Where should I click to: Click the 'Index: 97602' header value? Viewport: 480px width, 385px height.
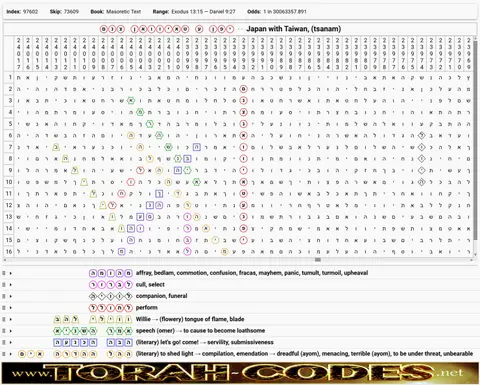point(22,12)
